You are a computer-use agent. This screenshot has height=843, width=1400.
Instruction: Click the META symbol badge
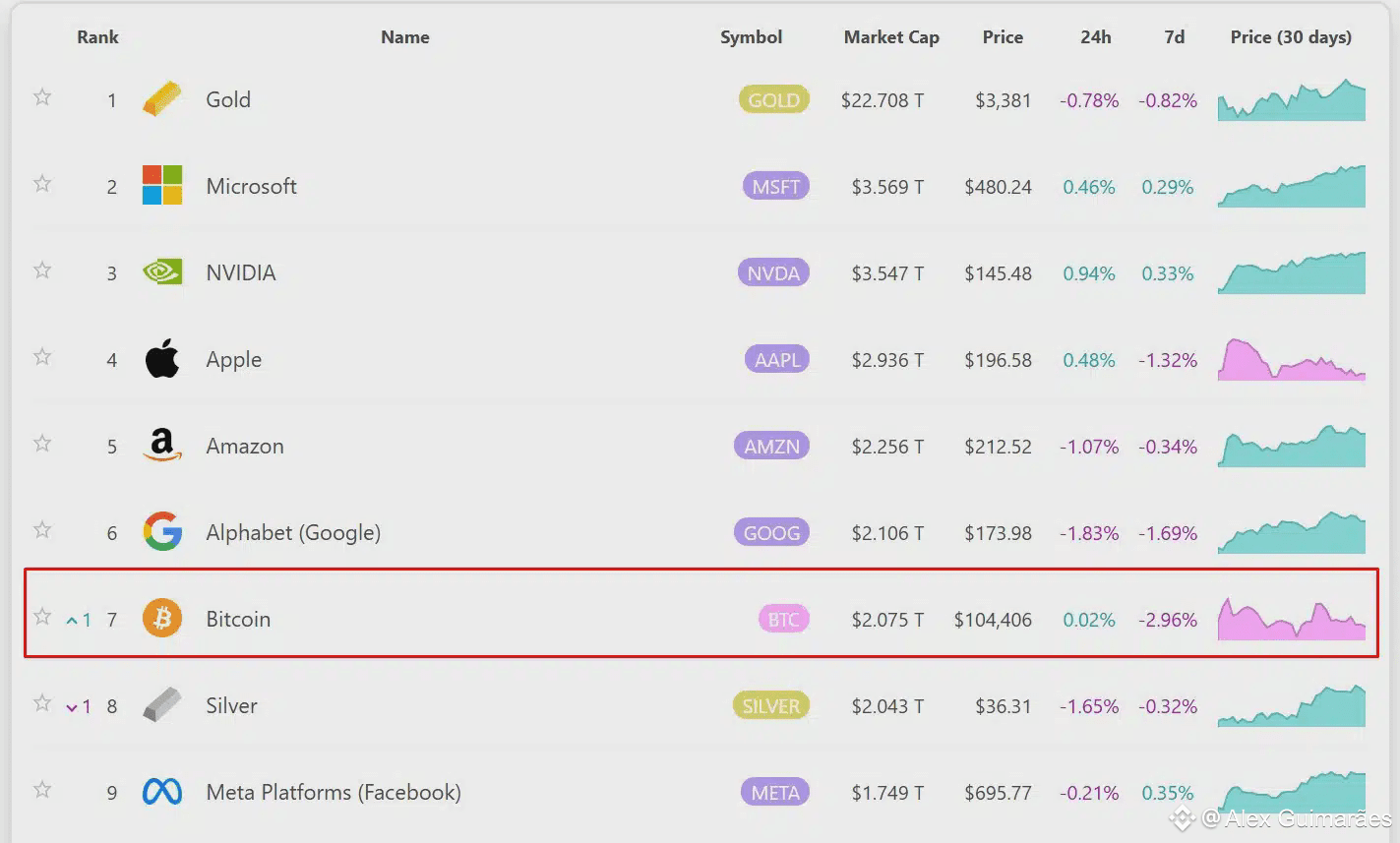pos(775,792)
